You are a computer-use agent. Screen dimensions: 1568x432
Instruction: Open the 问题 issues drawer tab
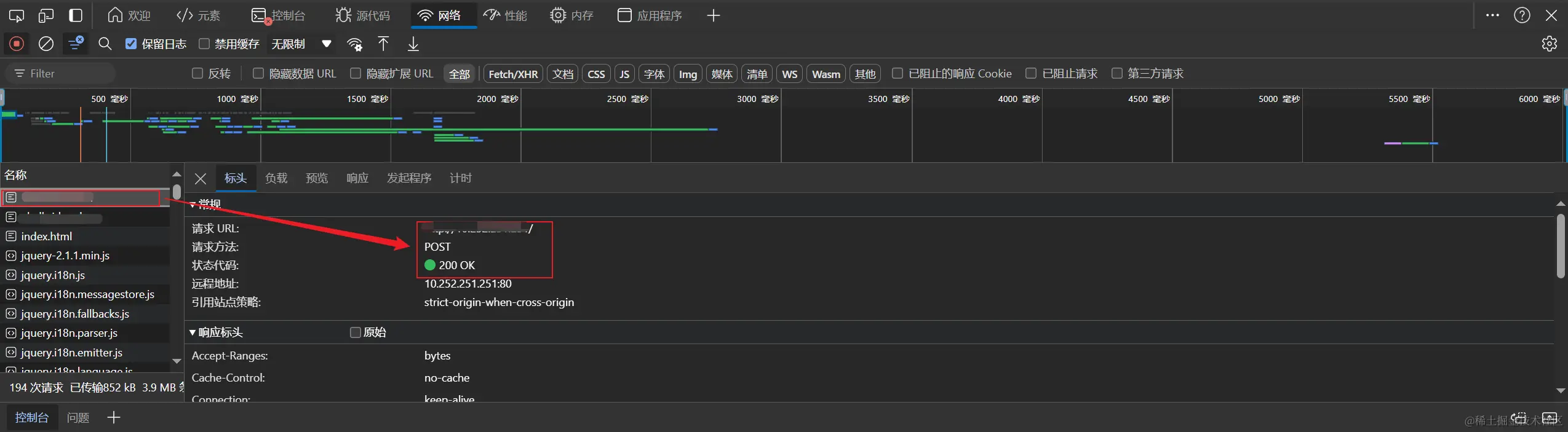pyautogui.click(x=78, y=418)
